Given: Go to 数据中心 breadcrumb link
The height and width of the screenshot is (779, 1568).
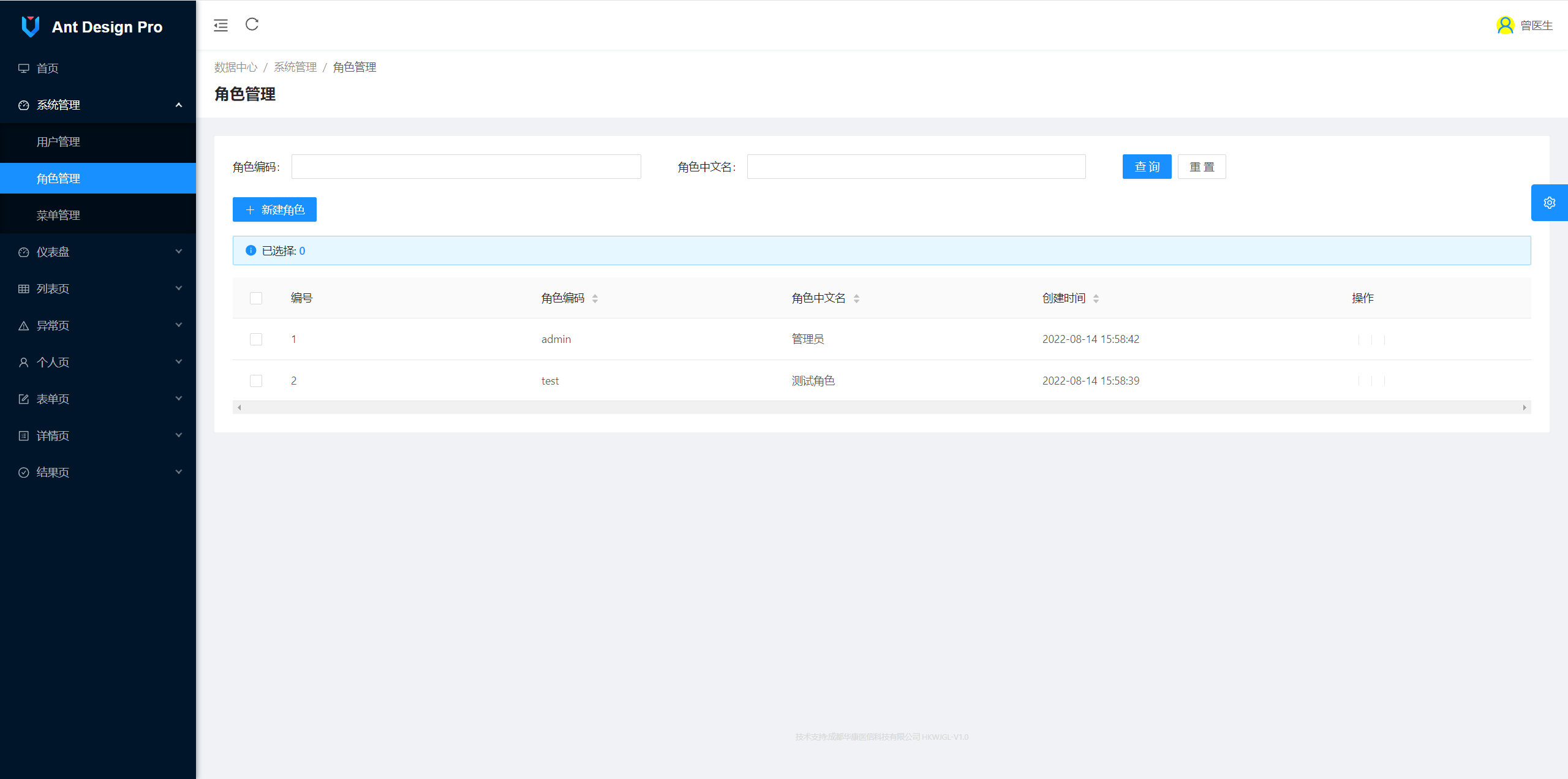Looking at the screenshot, I should [236, 67].
